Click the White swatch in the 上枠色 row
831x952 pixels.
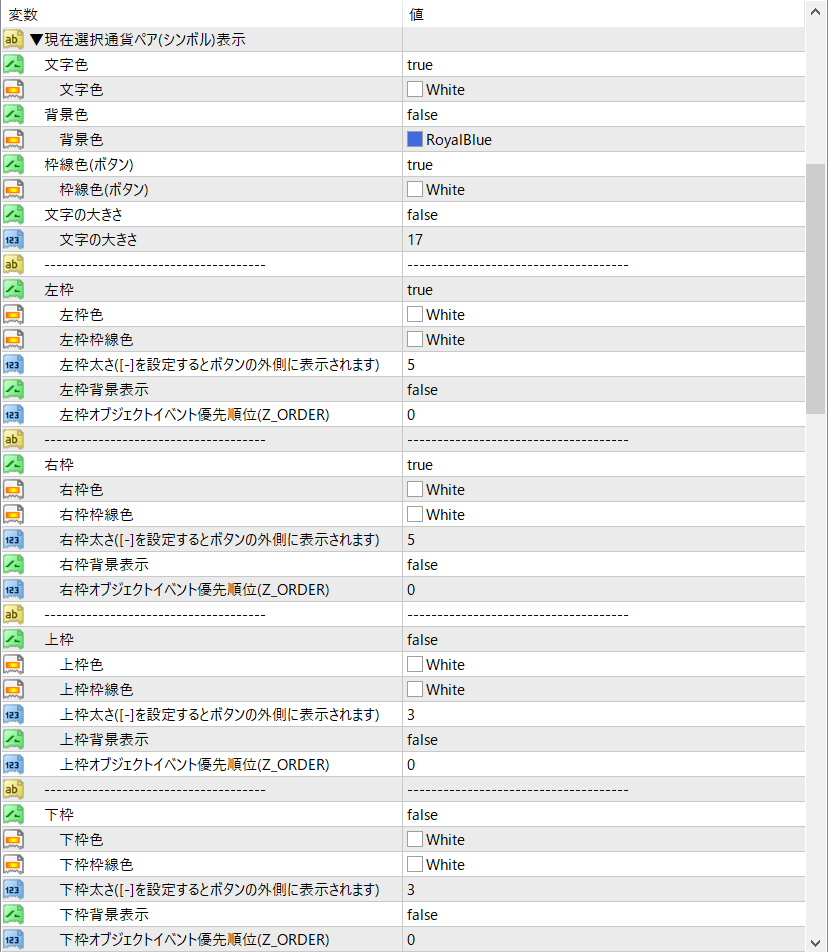[415, 664]
